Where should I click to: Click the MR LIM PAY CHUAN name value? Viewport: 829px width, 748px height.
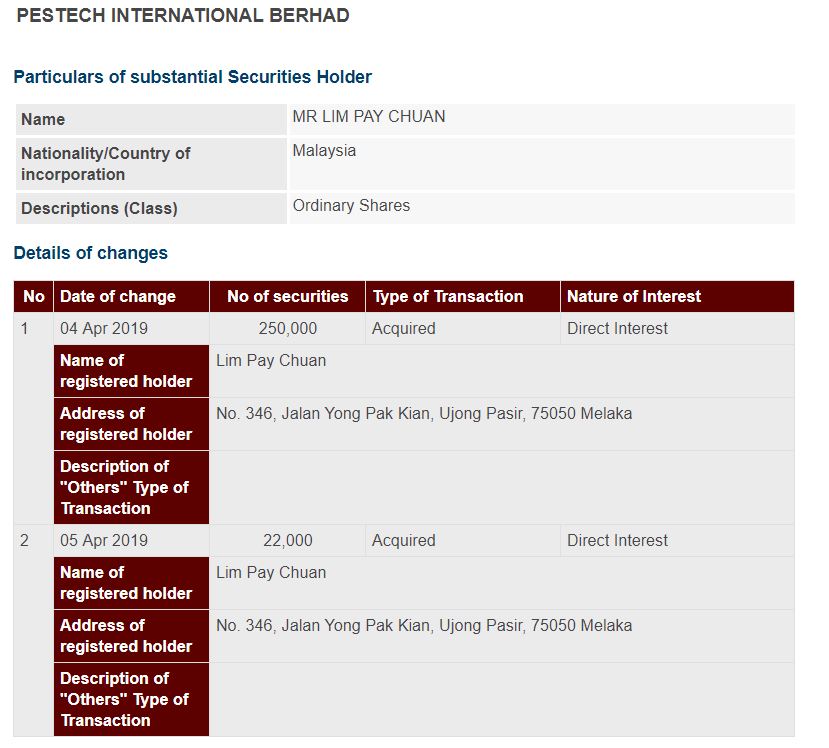pyautogui.click(x=369, y=116)
